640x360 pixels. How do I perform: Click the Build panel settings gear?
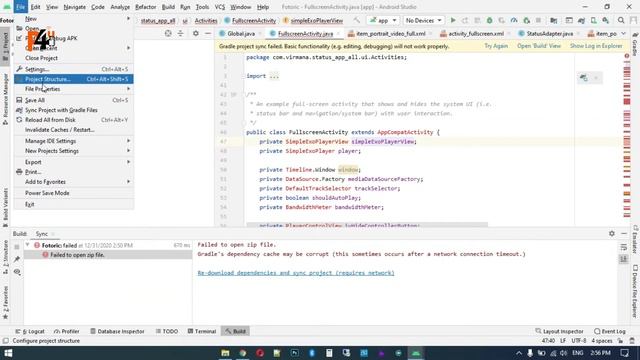[611, 233]
